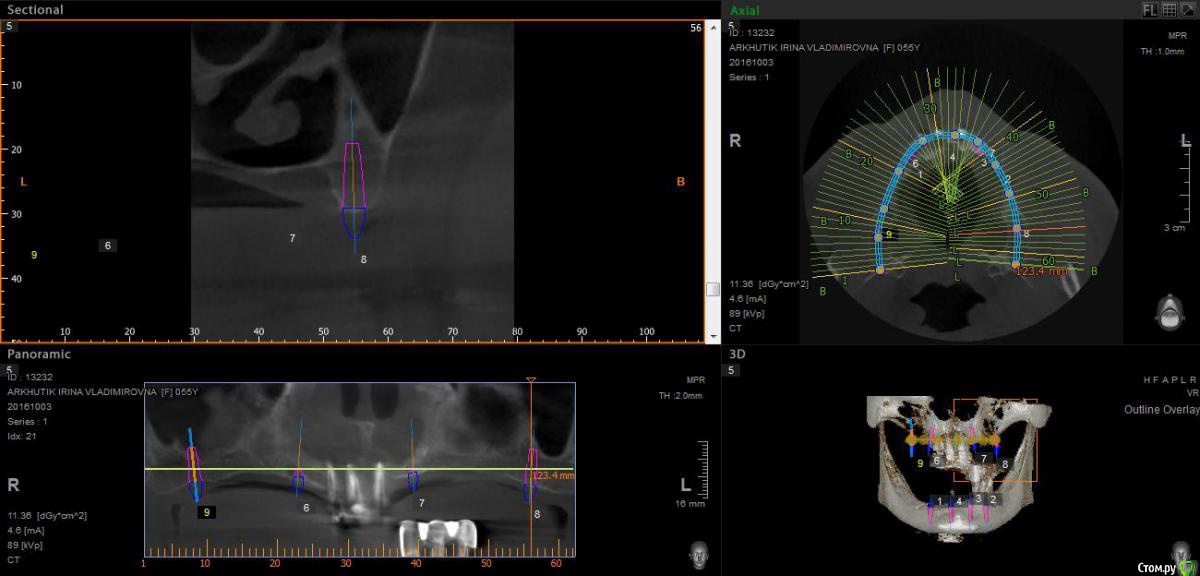Viewport: 1200px width, 576px height.
Task: Select implant 7 marker in the 3D view
Action: [x=984, y=458]
